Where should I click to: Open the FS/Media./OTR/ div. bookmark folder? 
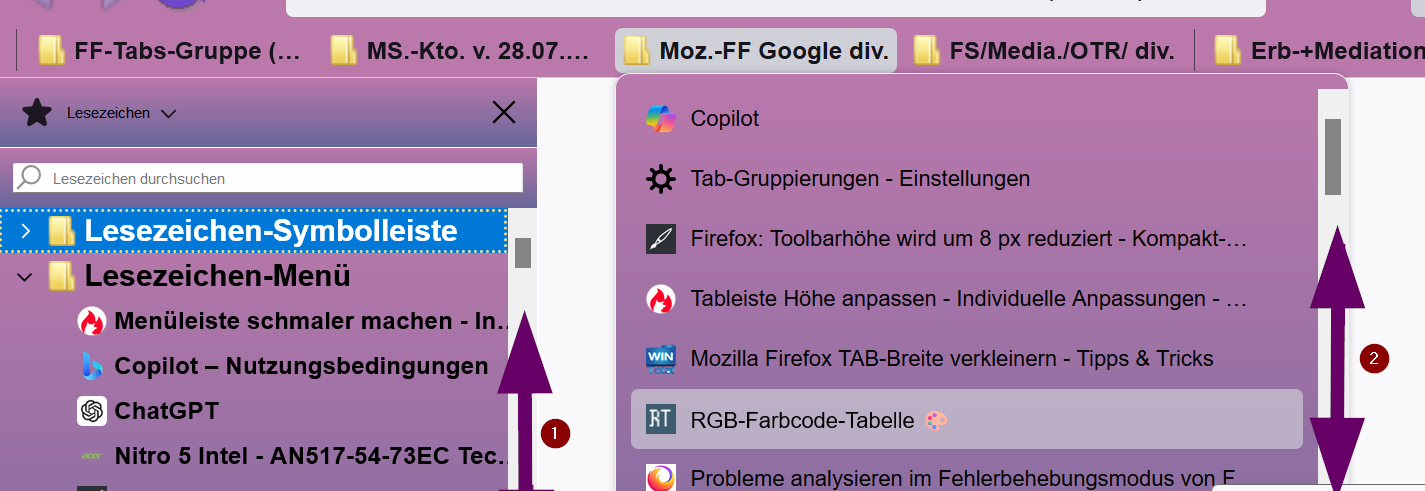click(x=1044, y=50)
